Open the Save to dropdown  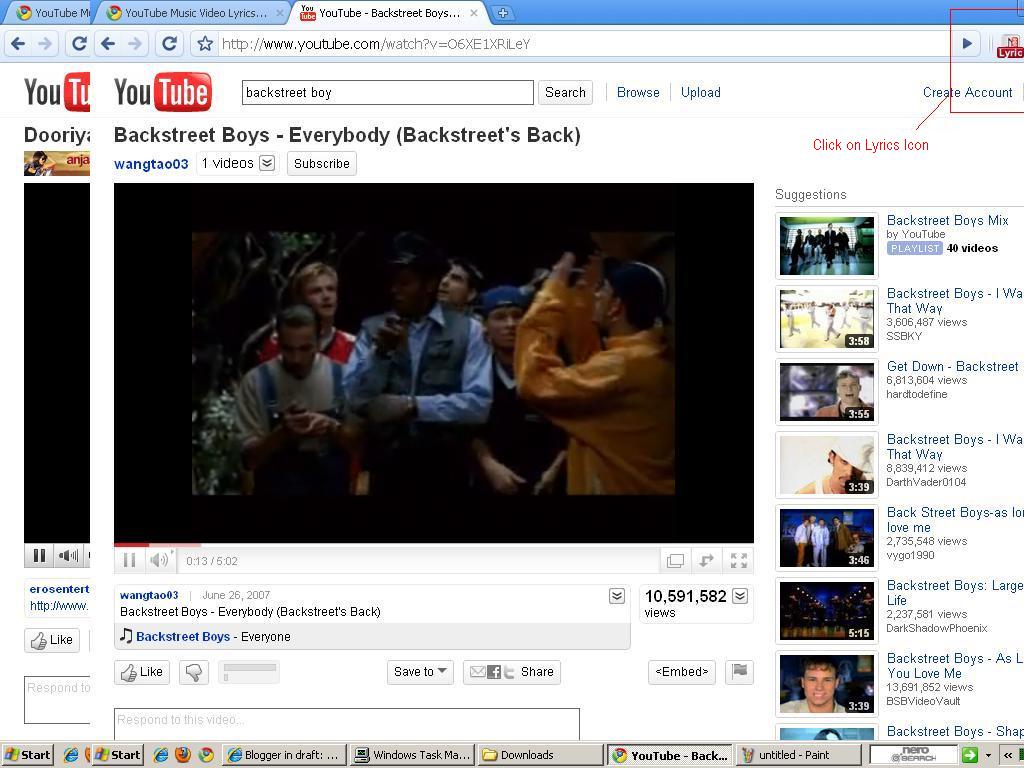[x=420, y=672]
